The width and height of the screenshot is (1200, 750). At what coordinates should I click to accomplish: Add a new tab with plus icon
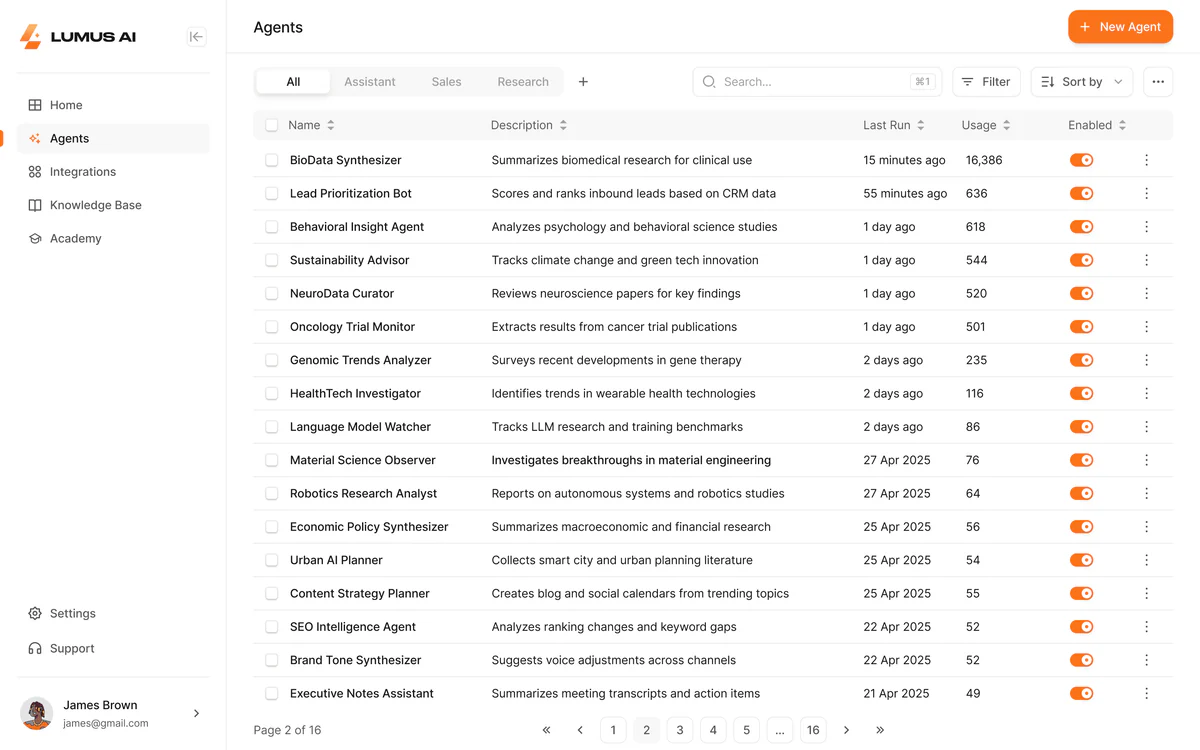[583, 82]
